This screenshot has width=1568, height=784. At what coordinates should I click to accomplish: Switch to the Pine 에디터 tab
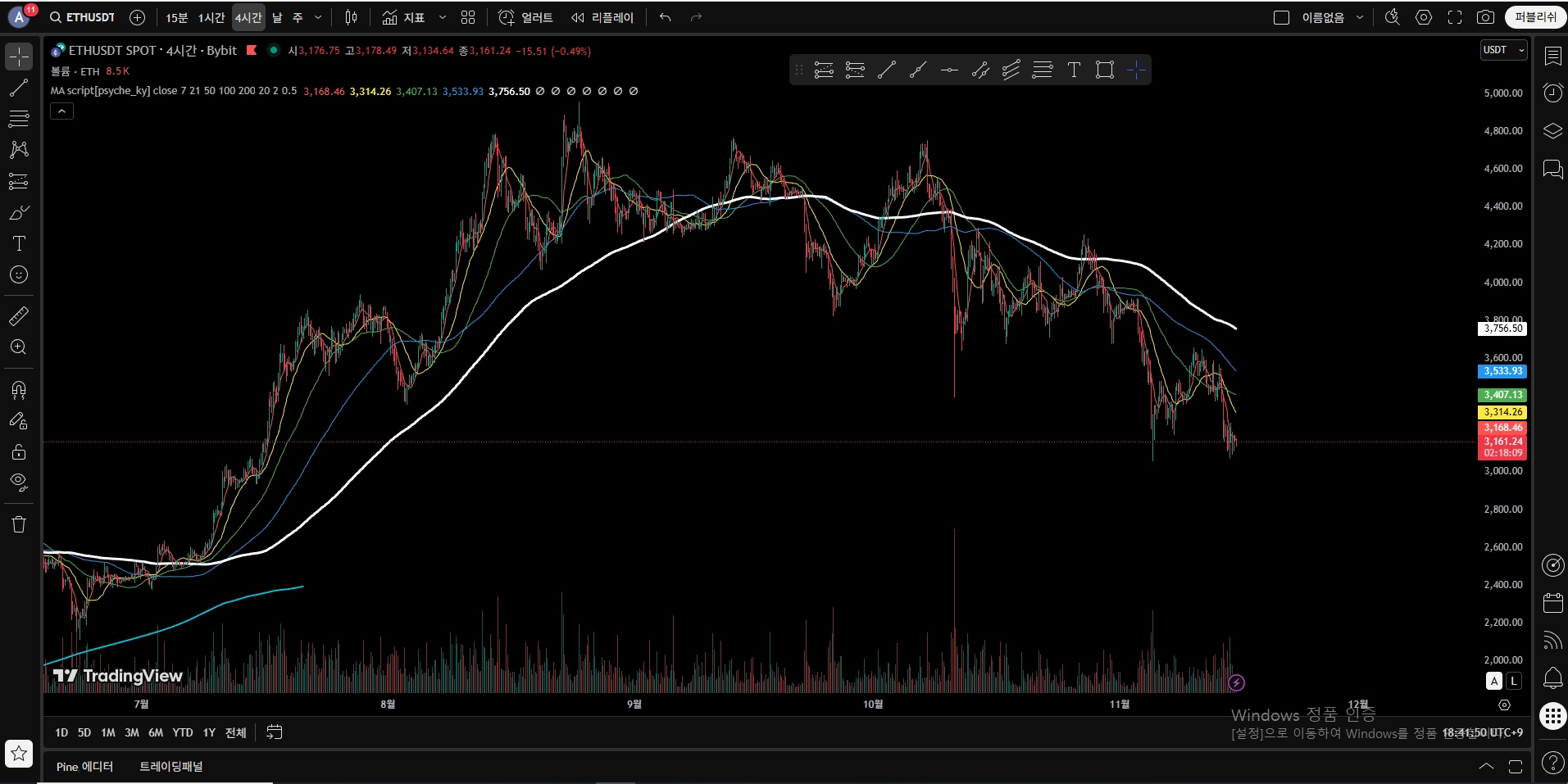point(84,767)
